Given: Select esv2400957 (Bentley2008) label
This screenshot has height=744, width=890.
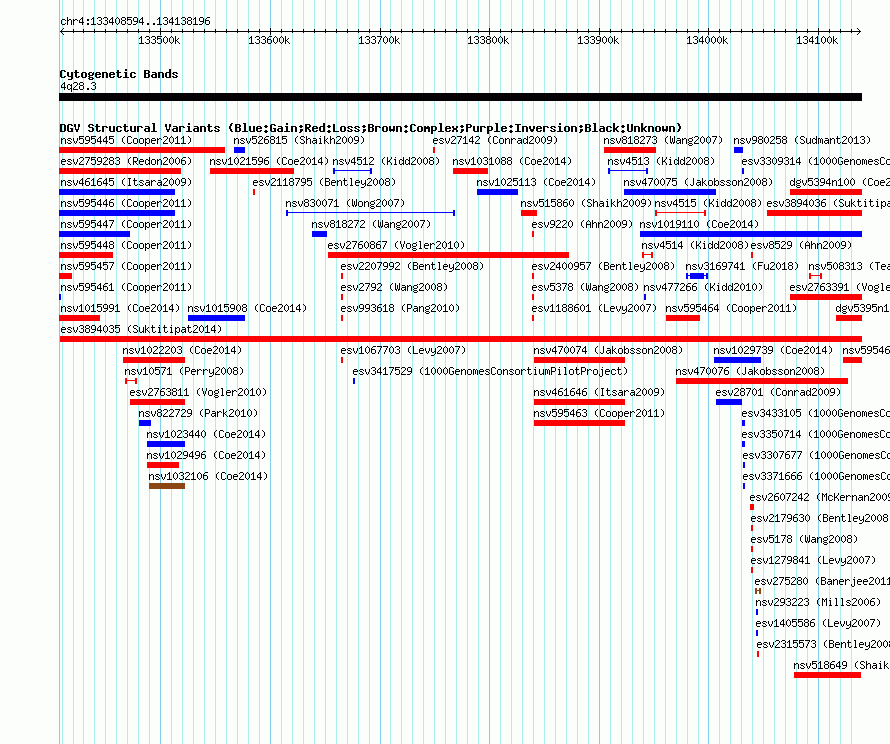Looking at the screenshot, I should (603, 266).
